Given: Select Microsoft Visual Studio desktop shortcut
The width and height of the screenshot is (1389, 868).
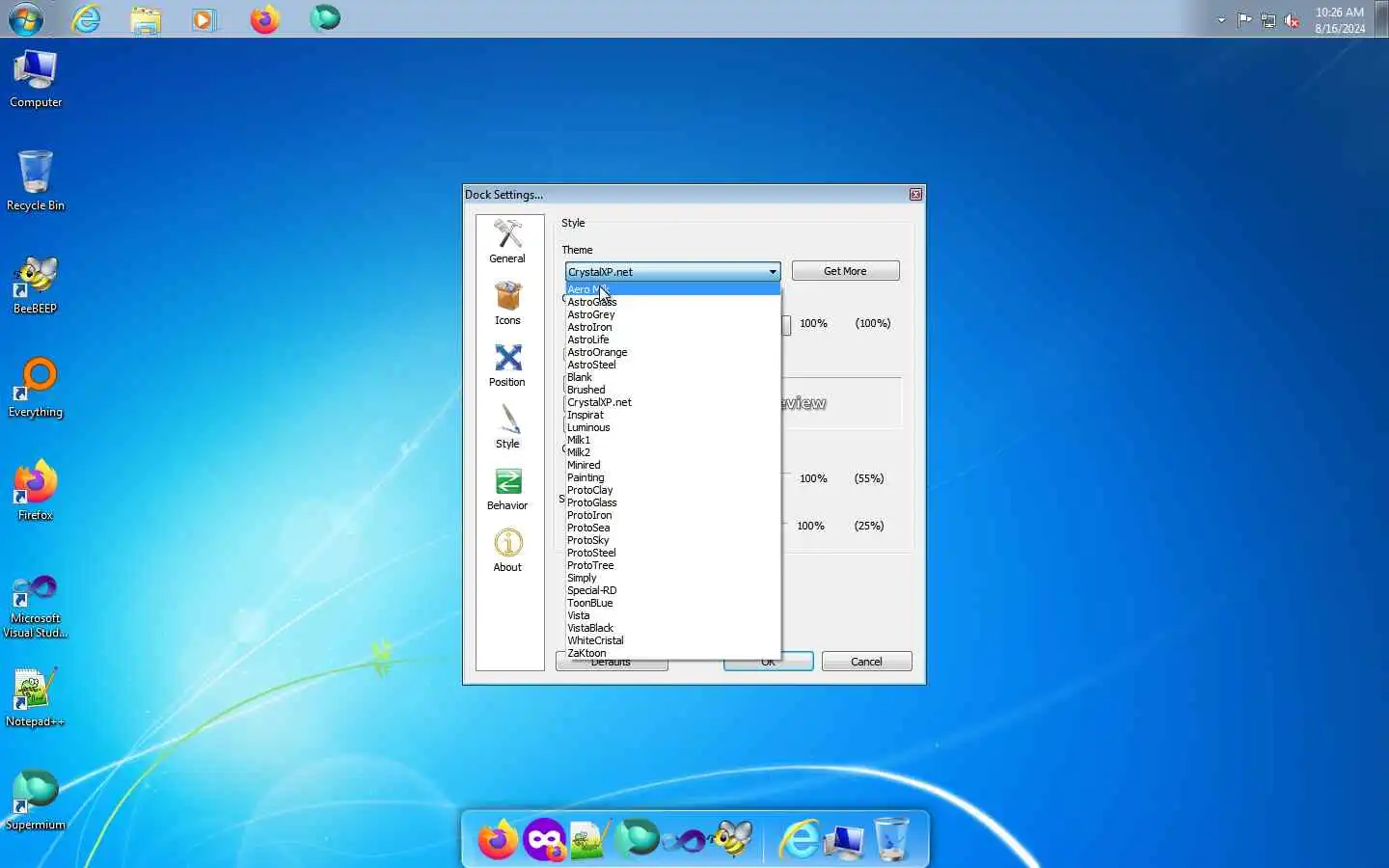Looking at the screenshot, I should coord(36,606).
